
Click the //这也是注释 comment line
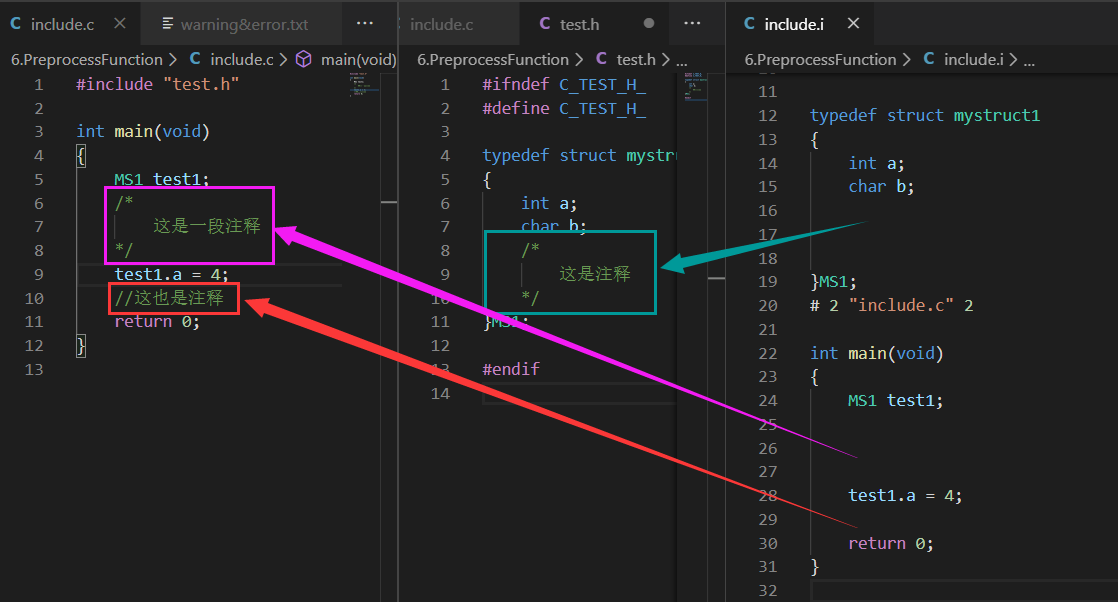(x=169, y=298)
